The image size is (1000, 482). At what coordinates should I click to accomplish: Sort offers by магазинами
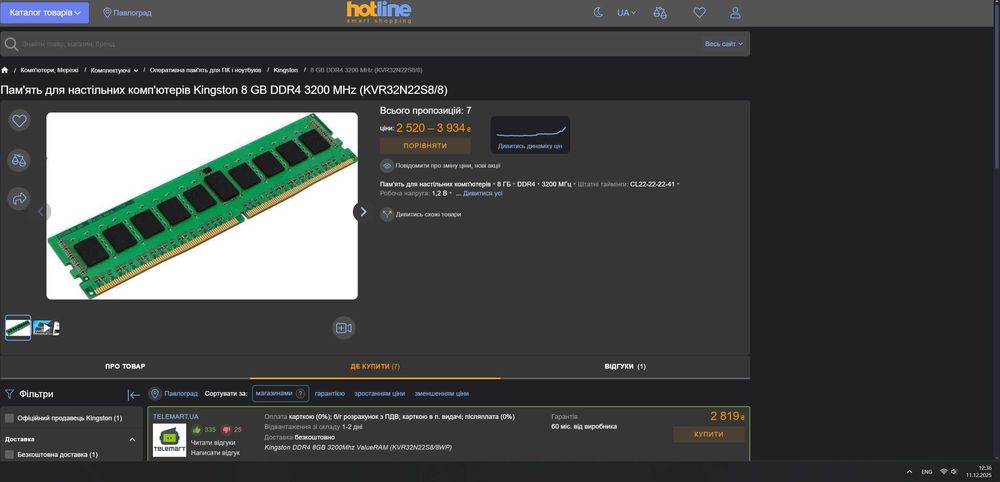[x=274, y=393]
